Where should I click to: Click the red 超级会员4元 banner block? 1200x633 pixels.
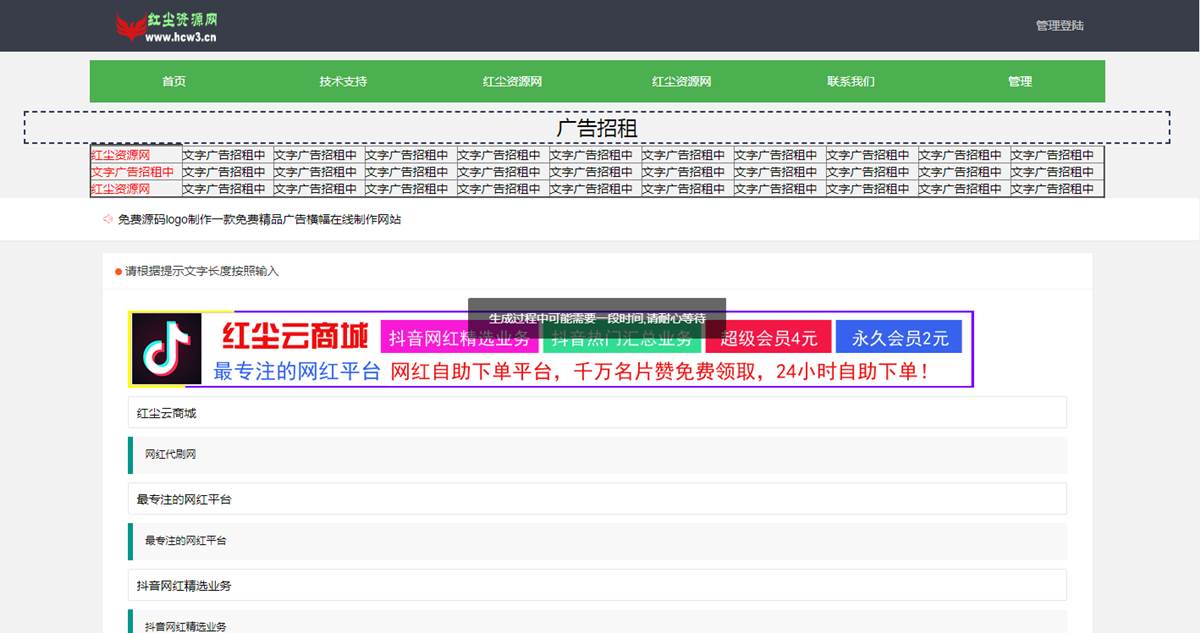click(769, 338)
